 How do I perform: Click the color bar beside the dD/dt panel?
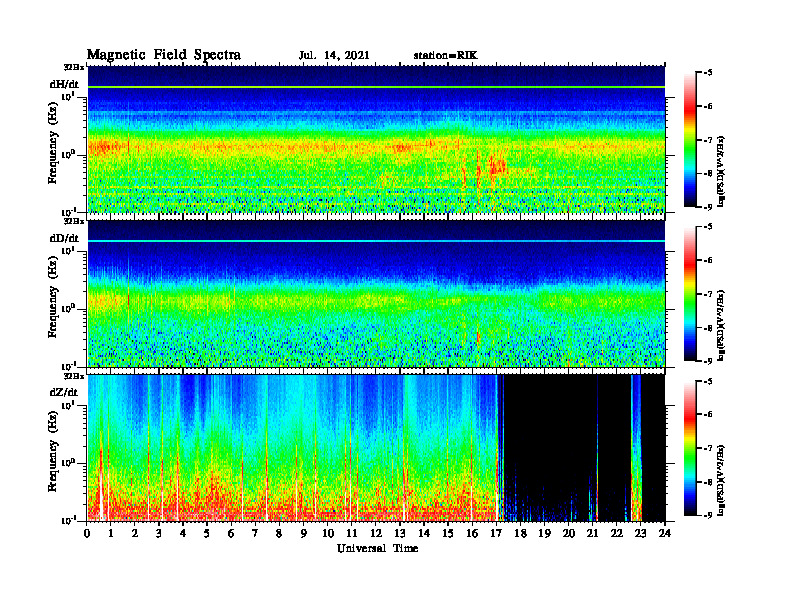point(689,294)
